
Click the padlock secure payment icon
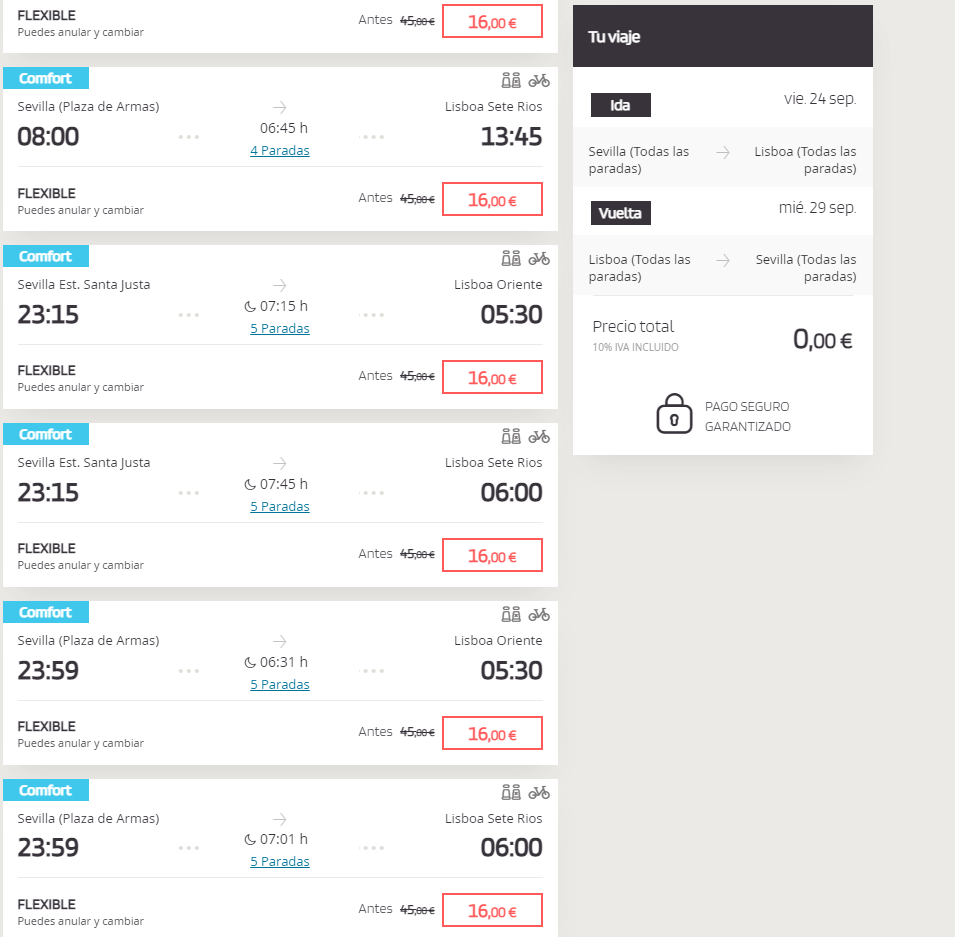pyautogui.click(x=674, y=414)
